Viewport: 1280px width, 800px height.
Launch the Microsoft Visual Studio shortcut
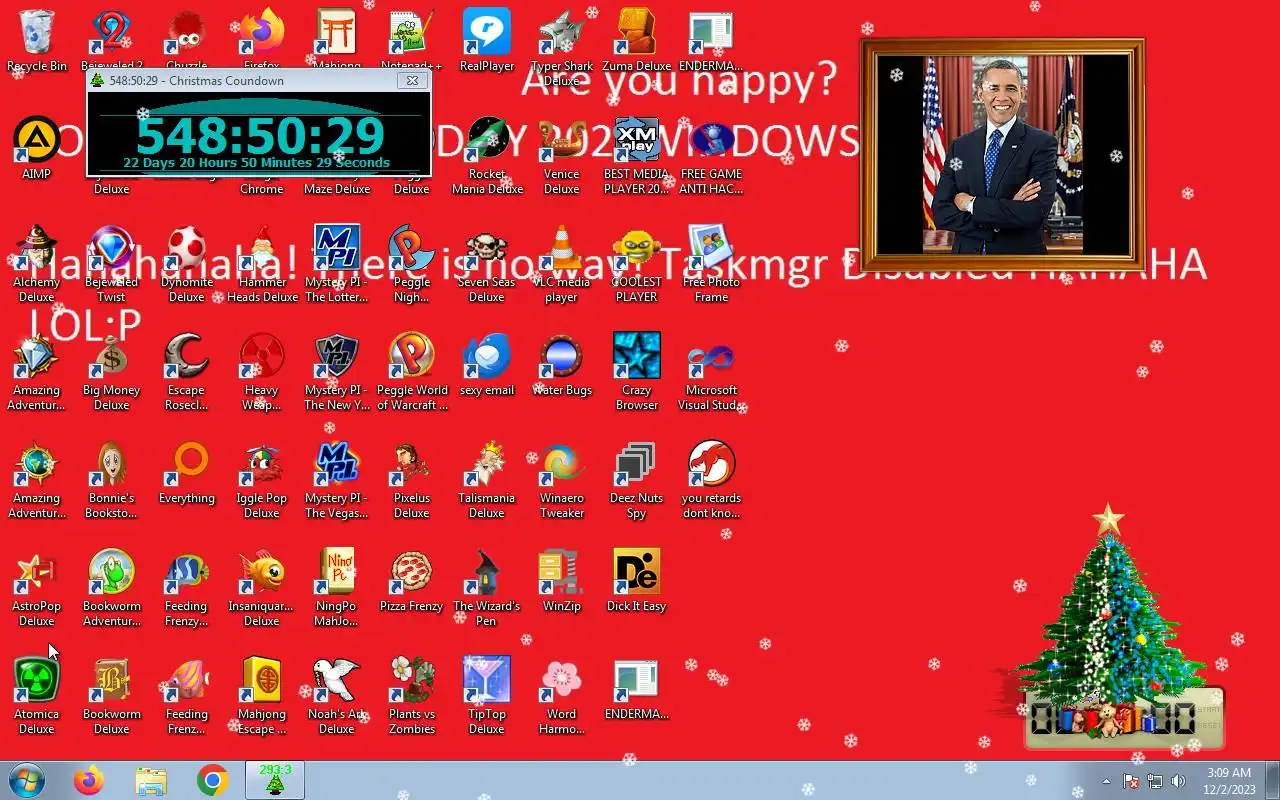pos(711,371)
